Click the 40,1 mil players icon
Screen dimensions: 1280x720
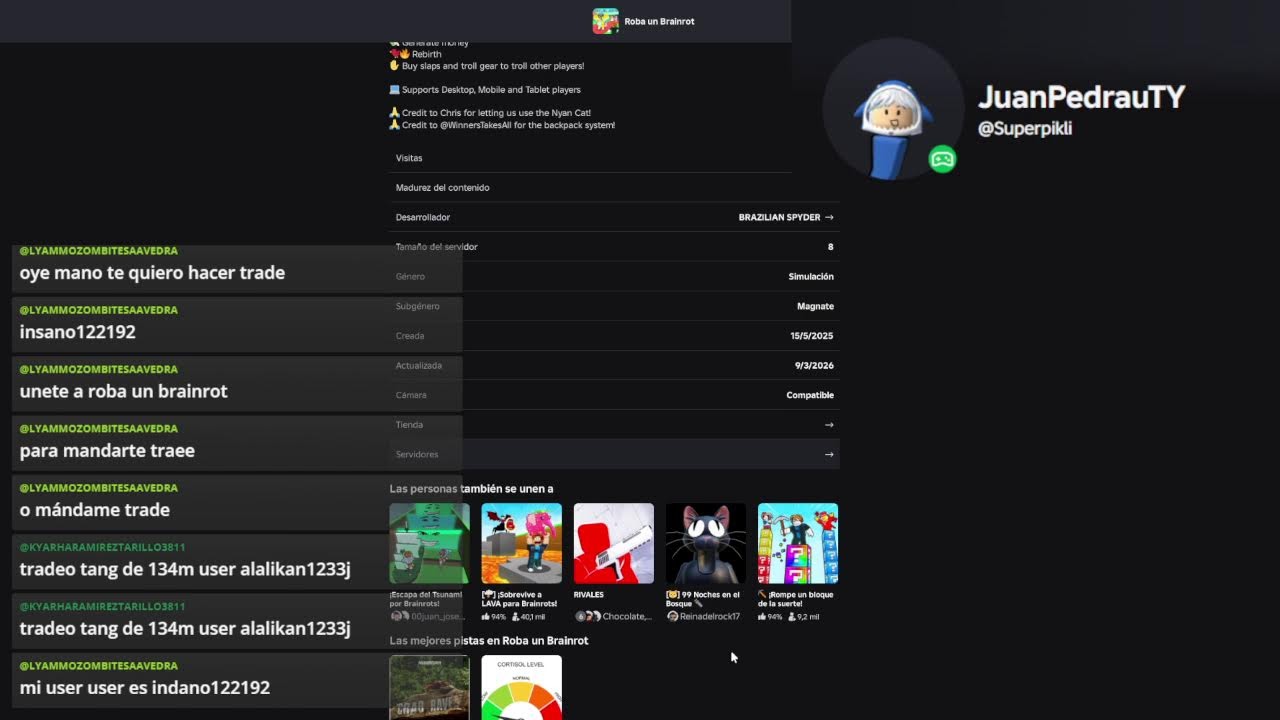(x=516, y=617)
